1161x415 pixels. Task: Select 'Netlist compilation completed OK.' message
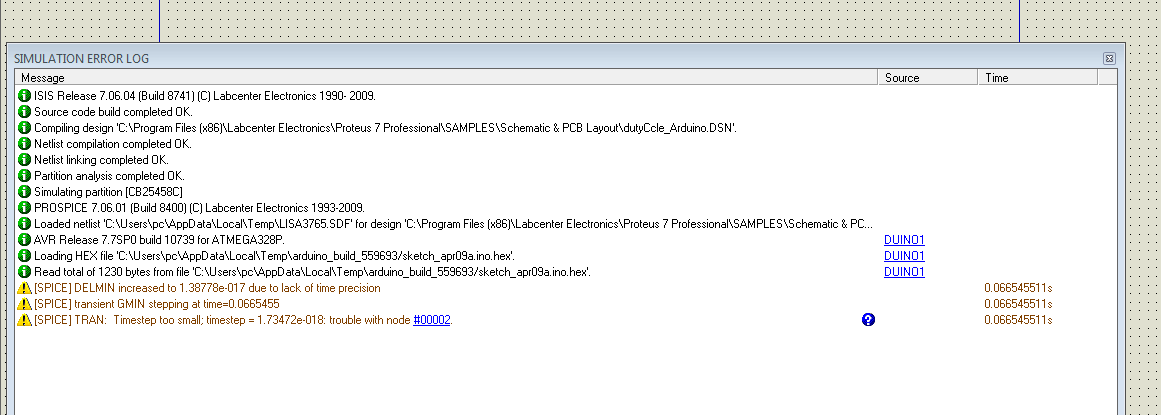pyautogui.click(x=113, y=144)
